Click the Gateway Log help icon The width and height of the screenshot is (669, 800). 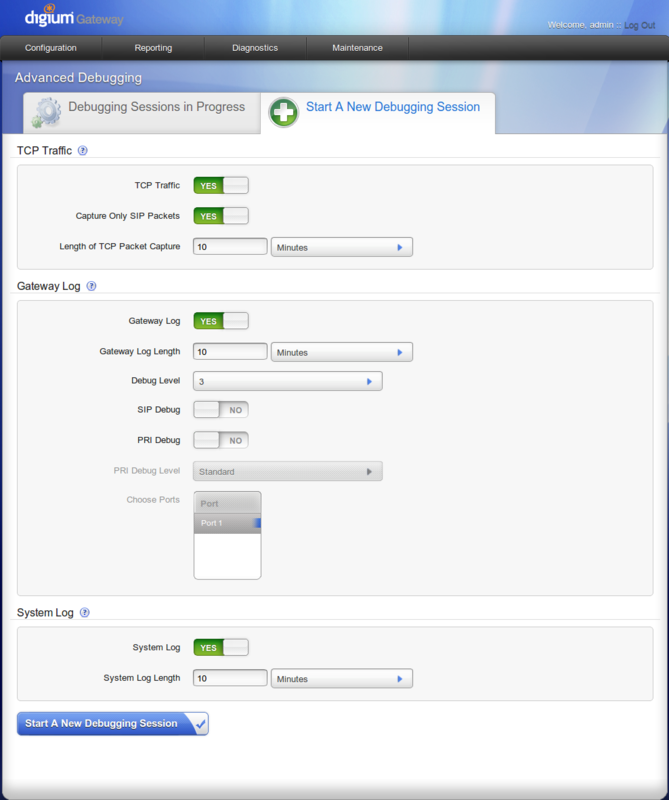point(91,286)
